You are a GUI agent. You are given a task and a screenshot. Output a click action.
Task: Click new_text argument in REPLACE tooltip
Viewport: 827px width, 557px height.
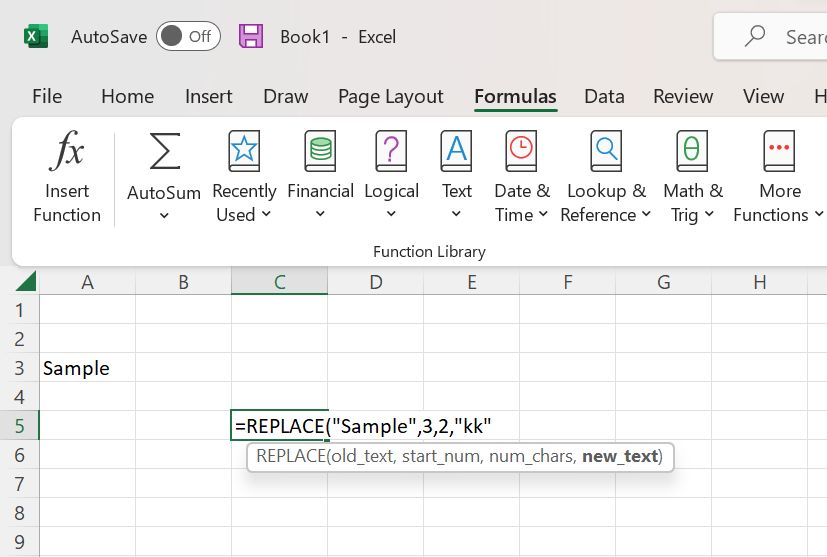620,457
